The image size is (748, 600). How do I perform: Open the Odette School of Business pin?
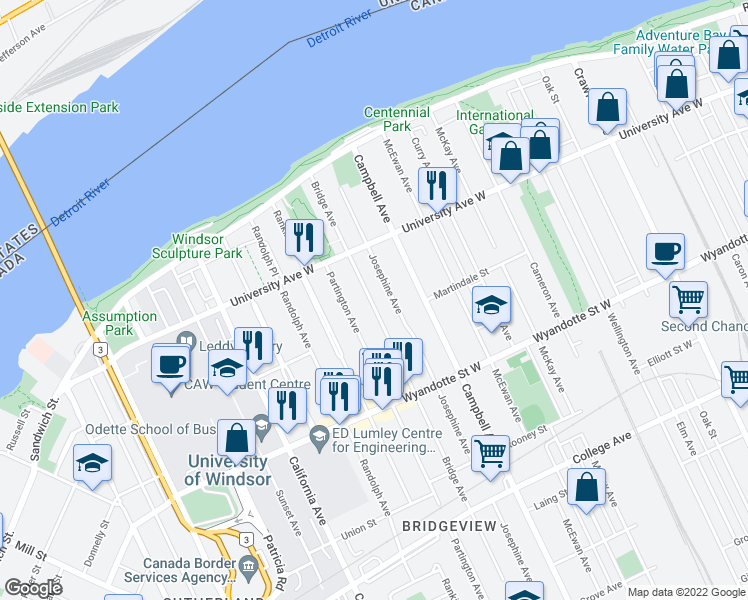pos(261,425)
